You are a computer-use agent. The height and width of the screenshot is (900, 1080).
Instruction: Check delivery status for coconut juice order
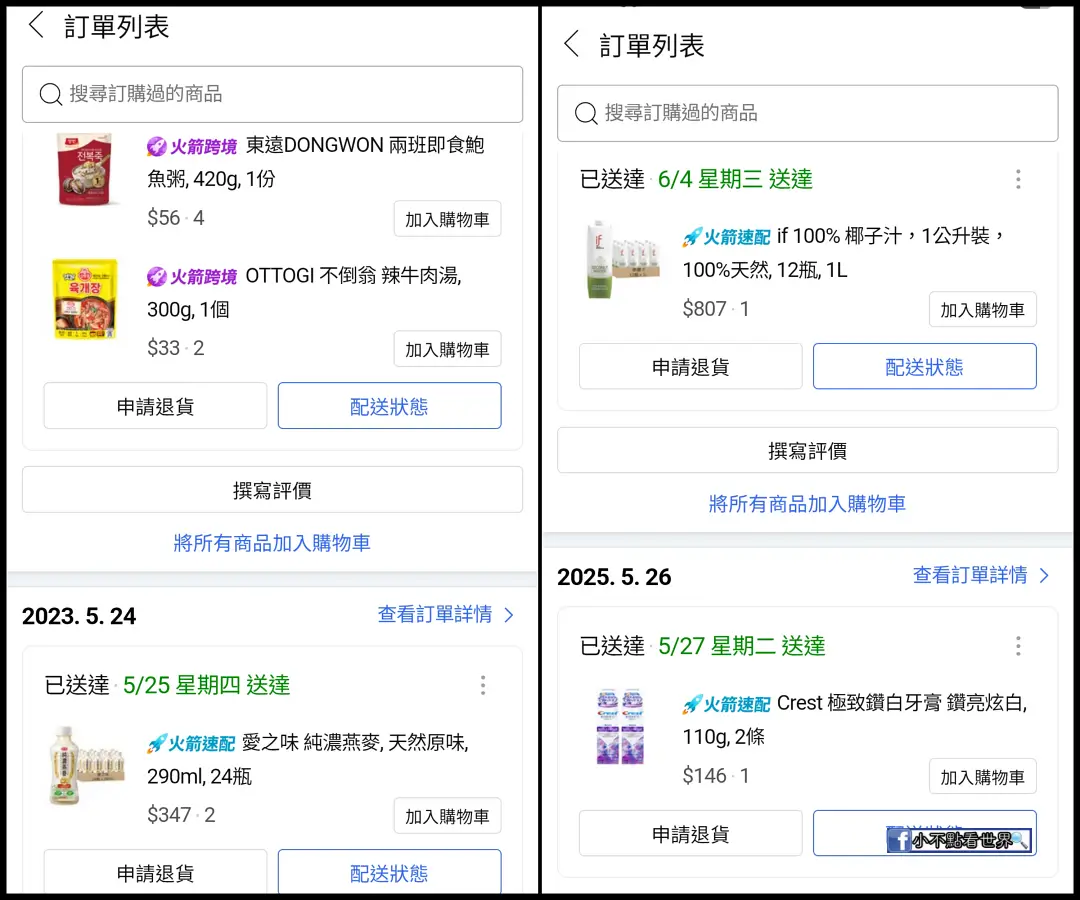pos(924,366)
